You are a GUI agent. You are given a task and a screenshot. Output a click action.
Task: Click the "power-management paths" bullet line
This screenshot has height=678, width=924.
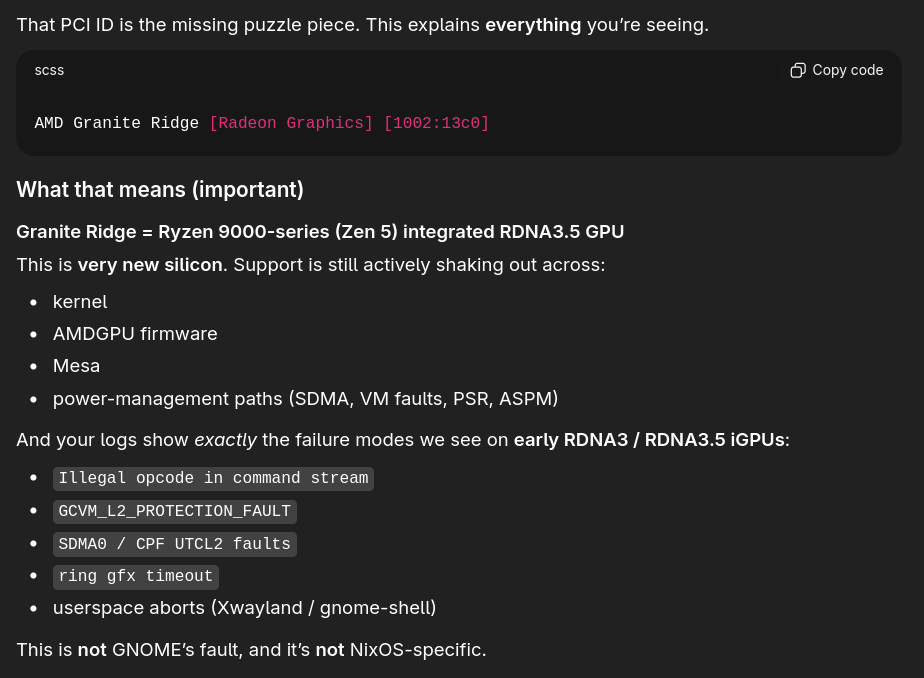pyautogui.click(x=305, y=398)
